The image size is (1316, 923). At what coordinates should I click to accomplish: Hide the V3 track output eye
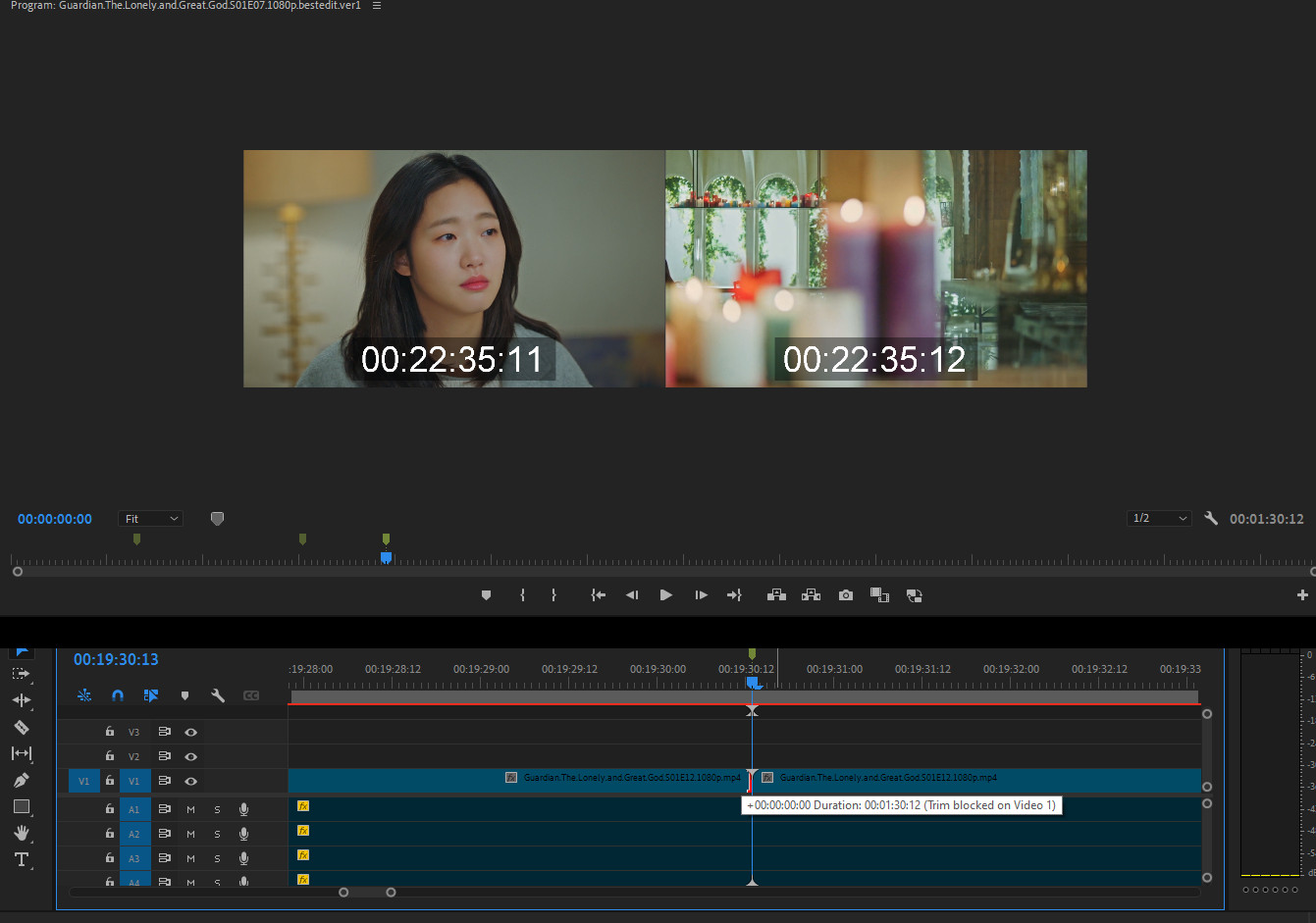pyautogui.click(x=191, y=732)
